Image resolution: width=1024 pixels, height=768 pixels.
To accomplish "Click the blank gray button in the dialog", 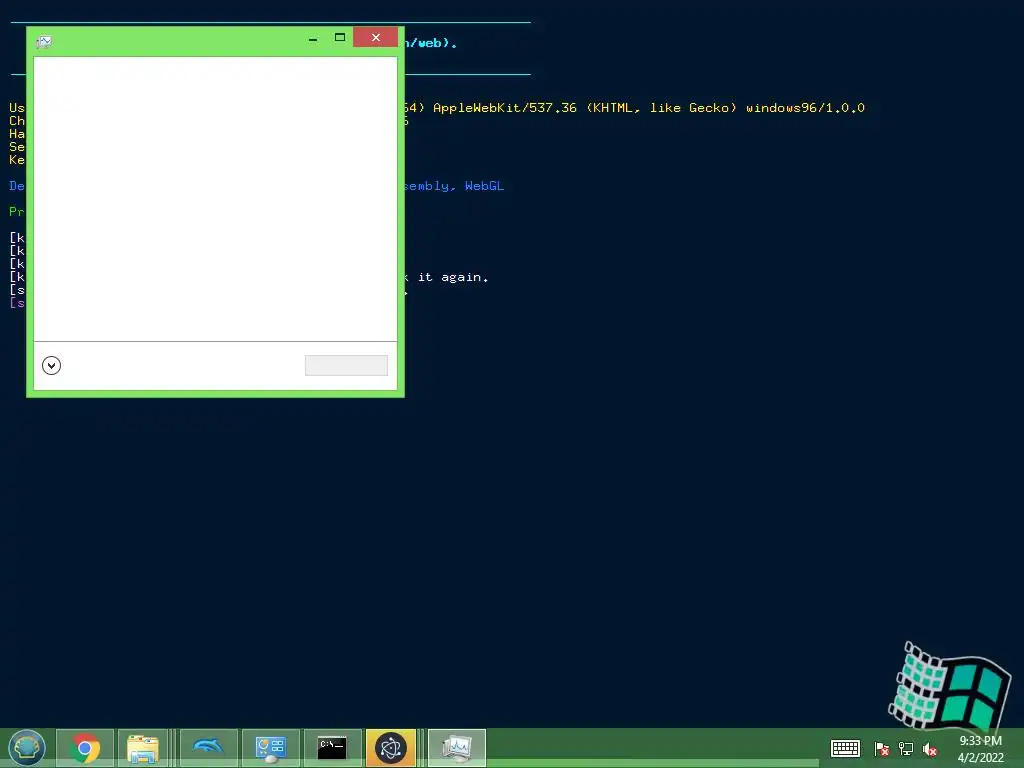I will (346, 365).
